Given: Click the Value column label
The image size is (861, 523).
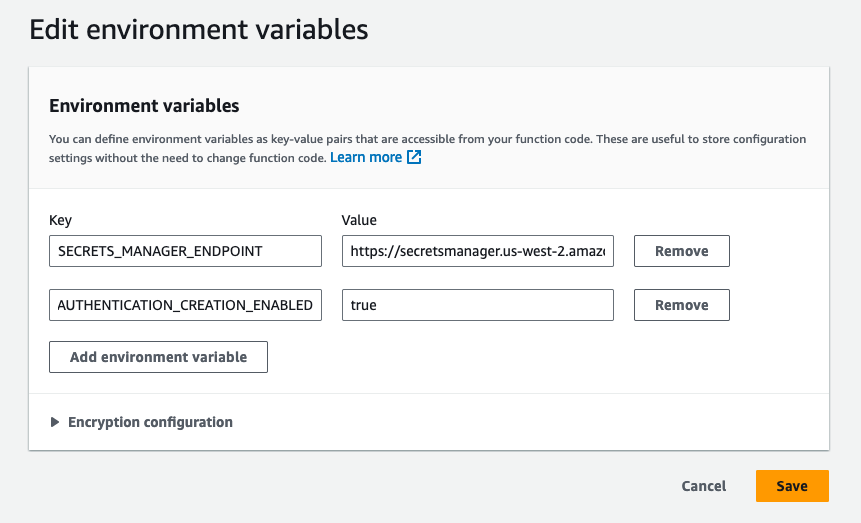Looking at the screenshot, I should pyautogui.click(x=359, y=220).
